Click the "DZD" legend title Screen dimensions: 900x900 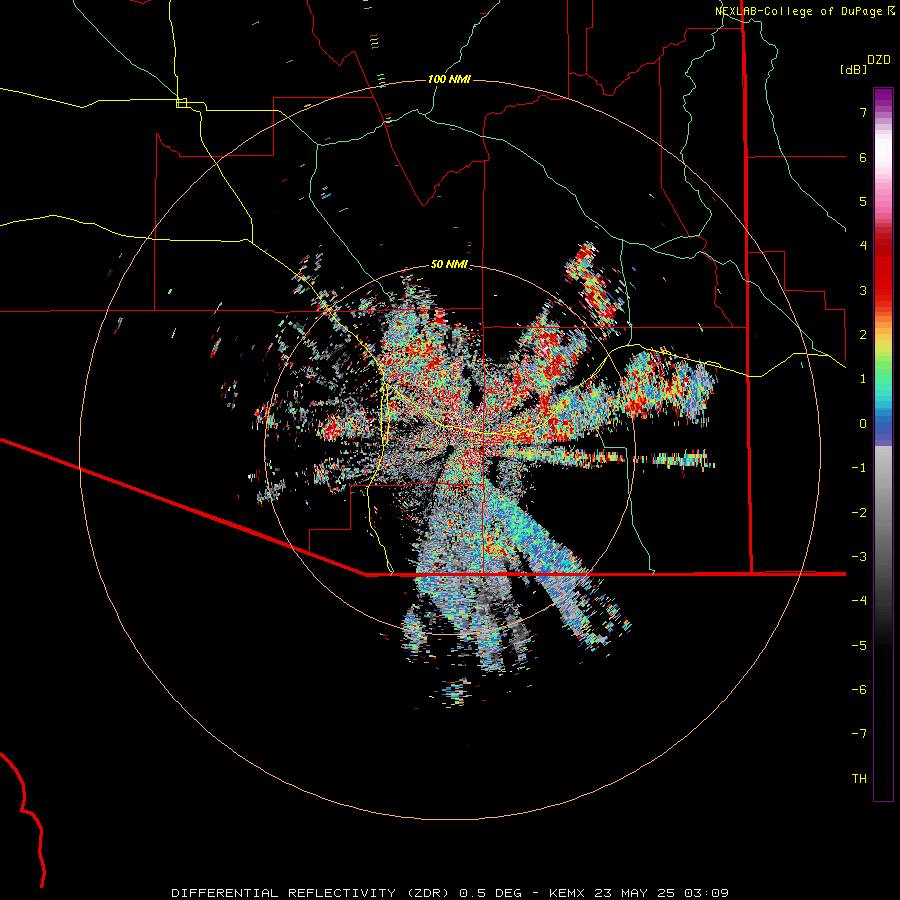coord(879,60)
